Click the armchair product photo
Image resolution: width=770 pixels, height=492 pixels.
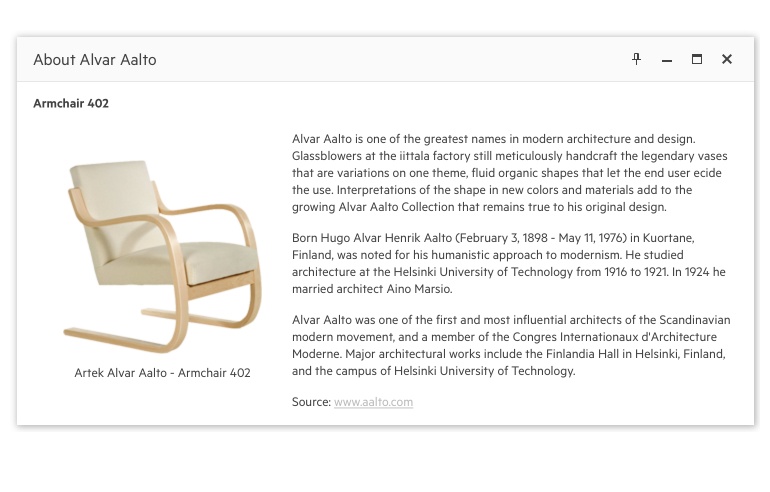[x=162, y=256]
